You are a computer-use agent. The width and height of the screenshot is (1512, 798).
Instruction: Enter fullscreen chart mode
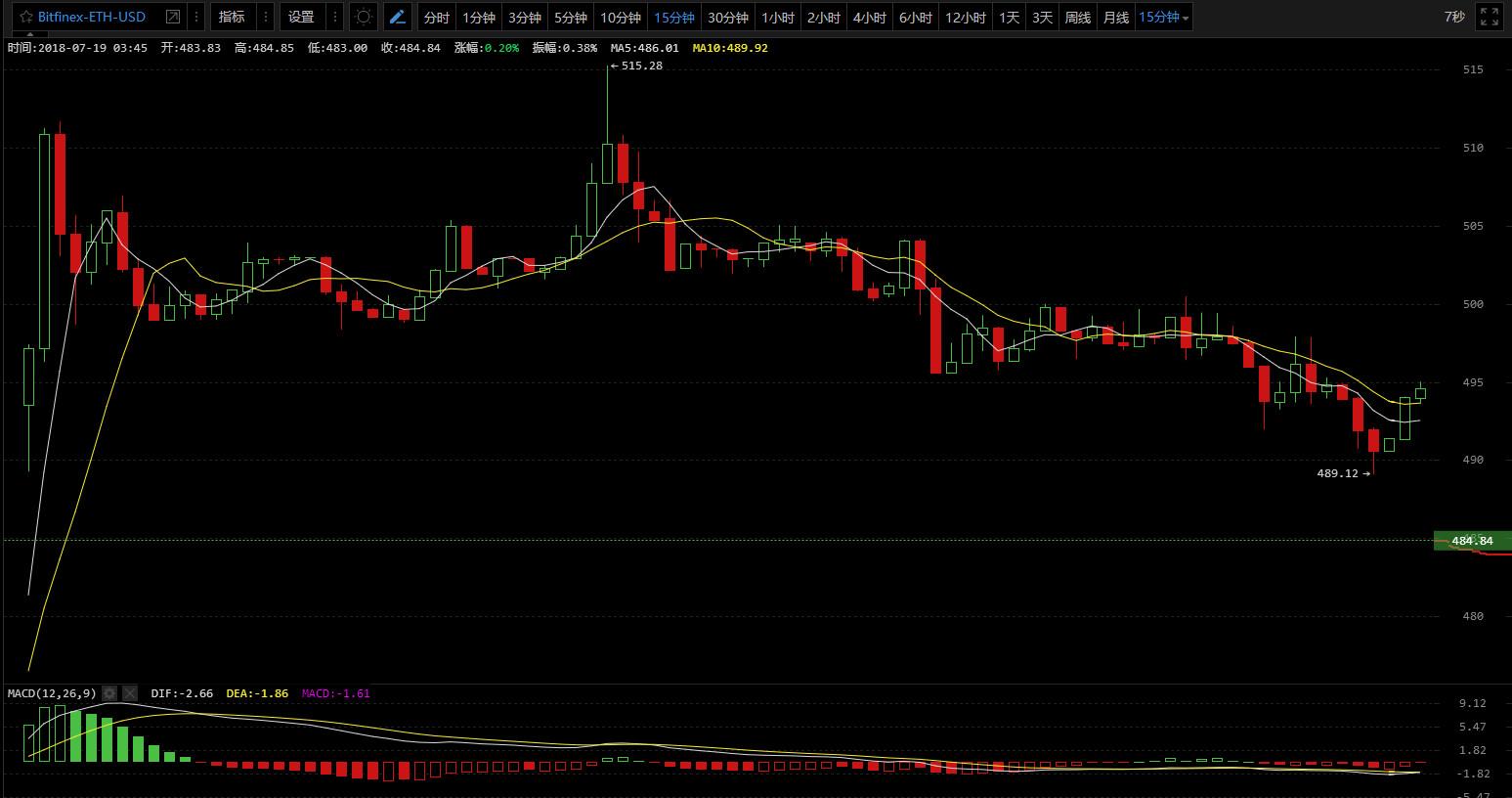(x=1489, y=17)
